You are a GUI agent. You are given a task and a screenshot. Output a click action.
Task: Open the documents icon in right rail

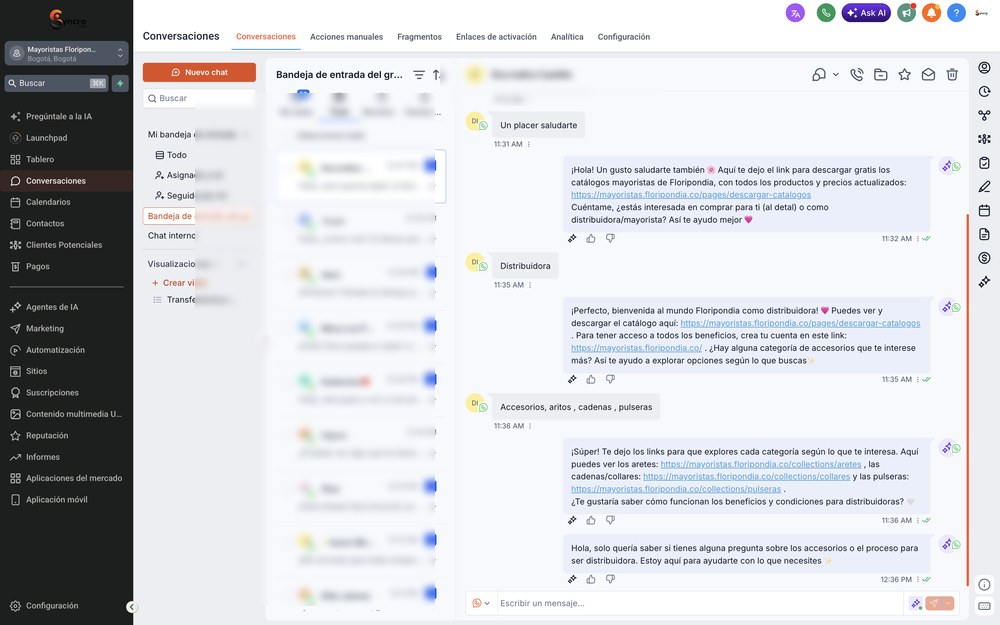coord(984,234)
